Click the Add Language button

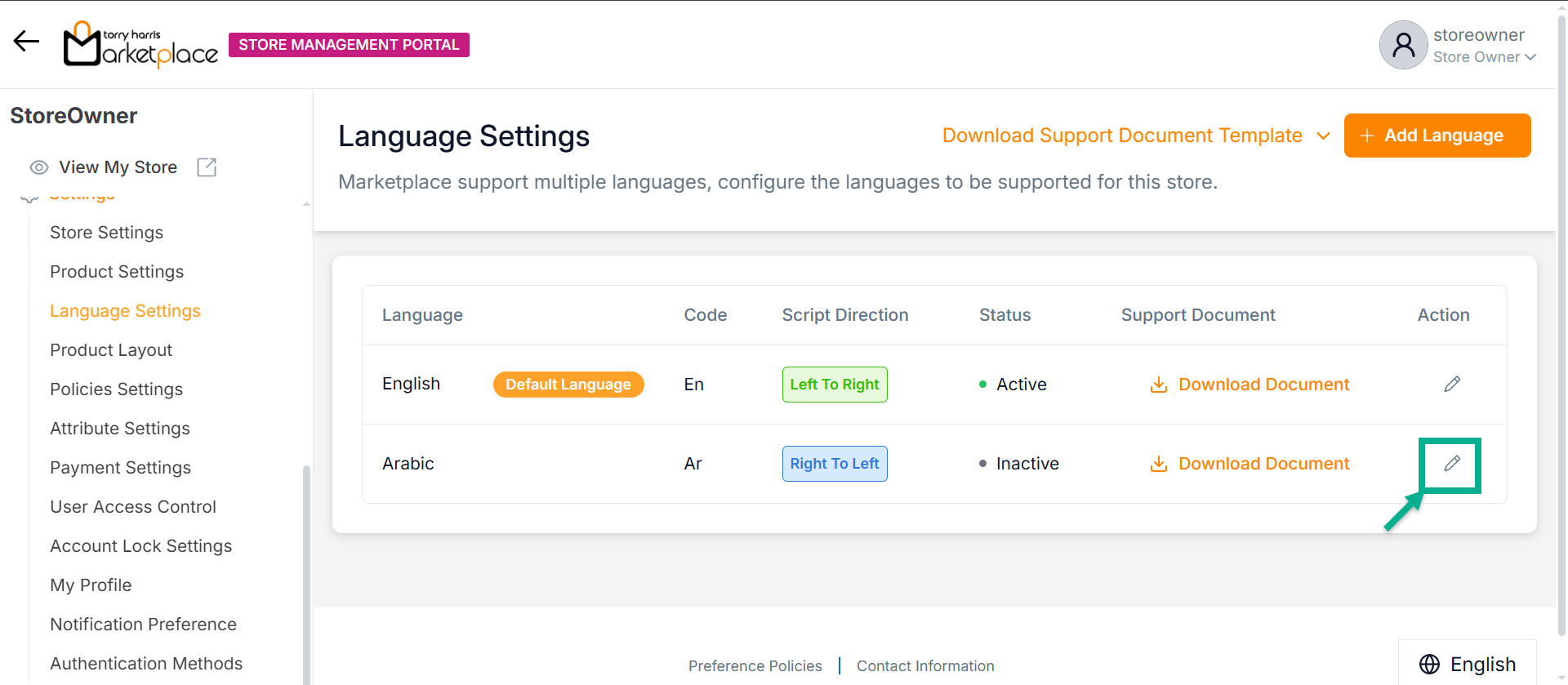pyautogui.click(x=1437, y=136)
